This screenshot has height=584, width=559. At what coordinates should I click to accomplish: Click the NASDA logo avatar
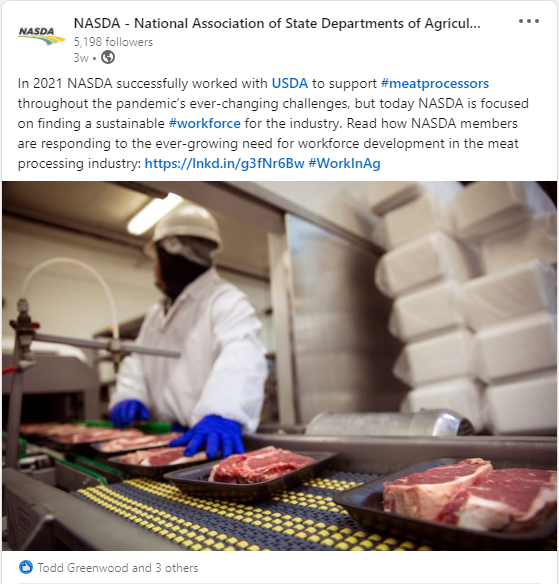(41, 36)
